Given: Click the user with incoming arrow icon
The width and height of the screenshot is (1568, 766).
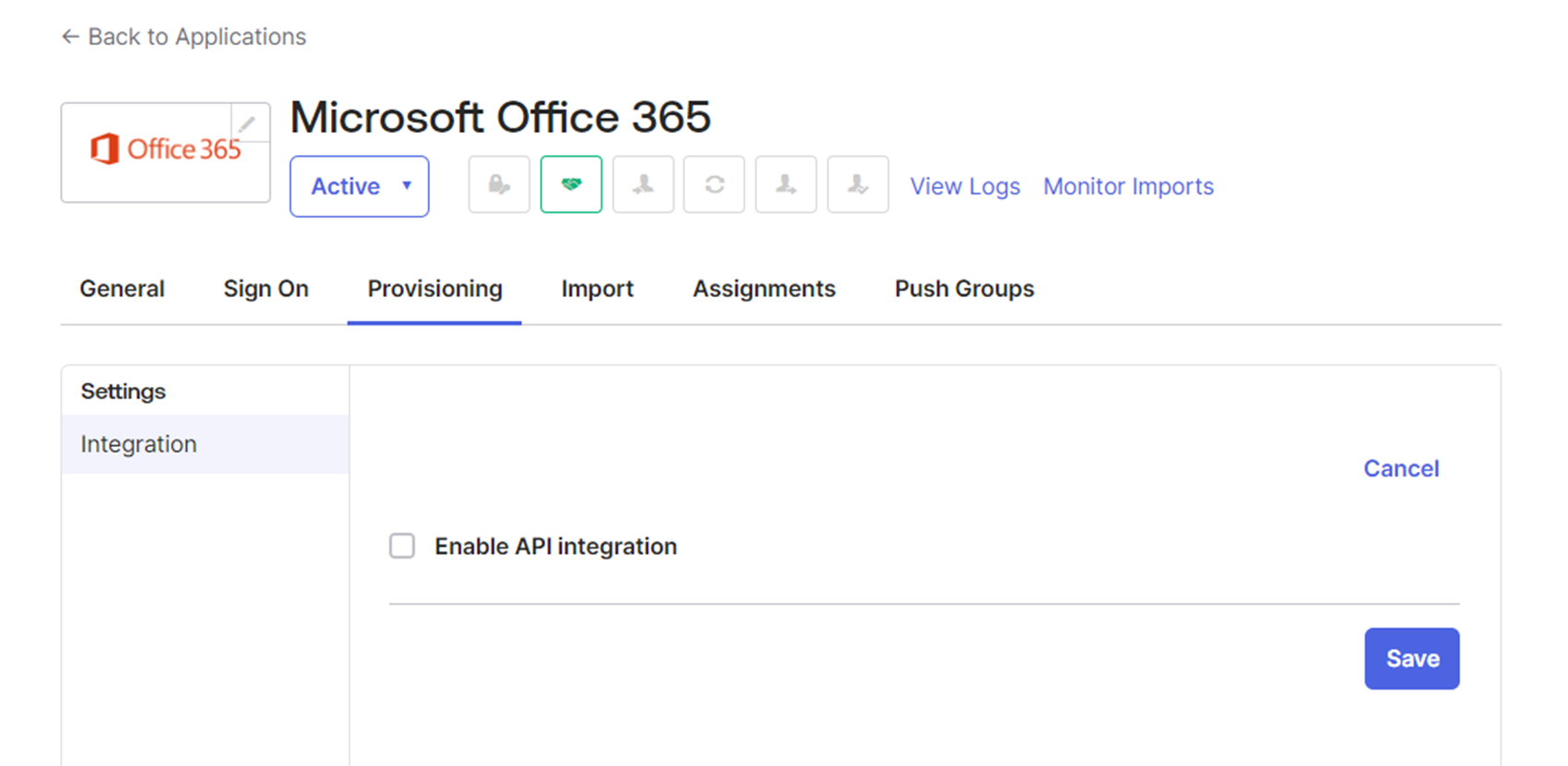Looking at the screenshot, I should [x=643, y=185].
